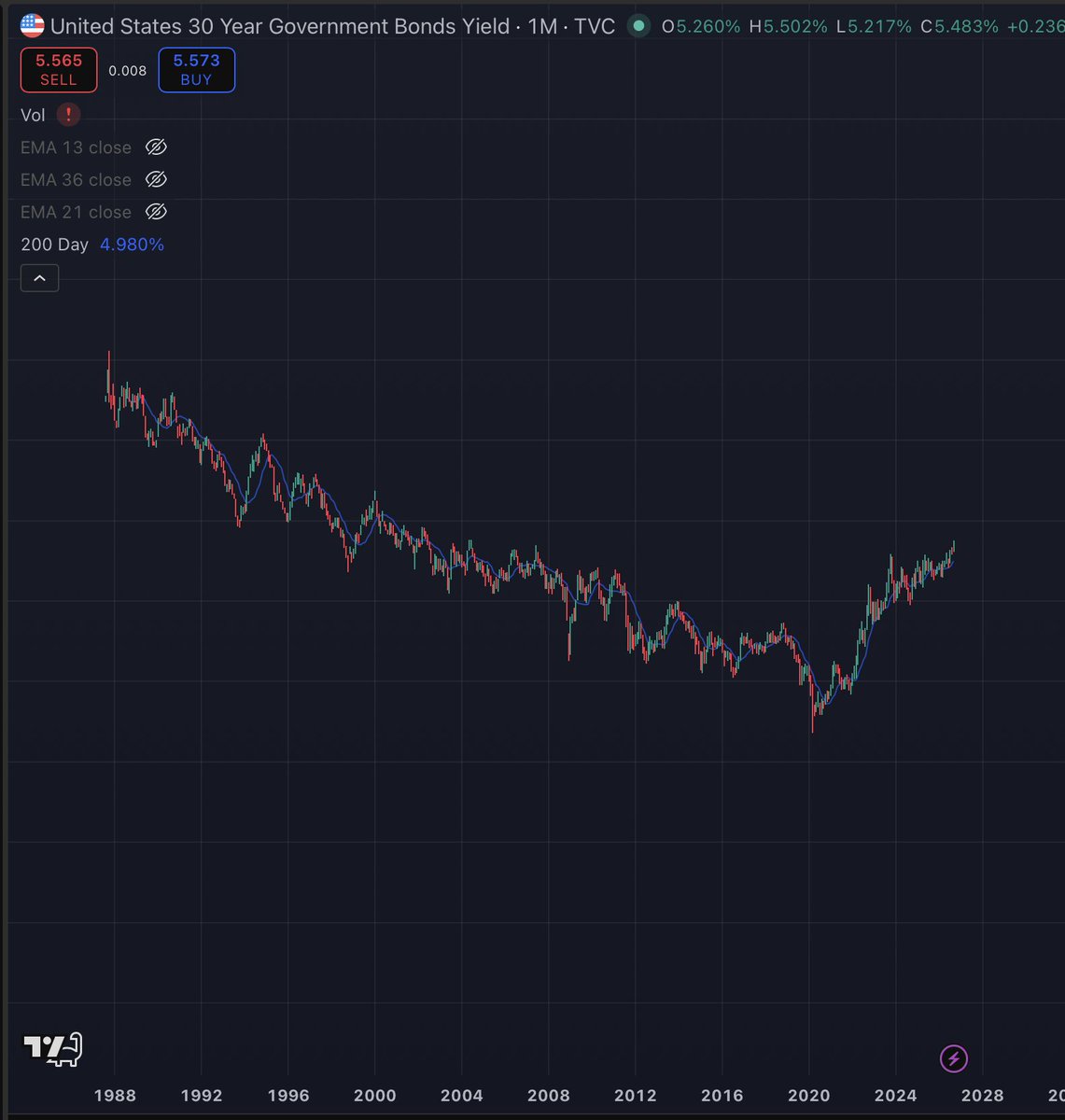Click the TradingView logo in the chart corner
The image size is (1065, 1120).
tap(53, 1049)
